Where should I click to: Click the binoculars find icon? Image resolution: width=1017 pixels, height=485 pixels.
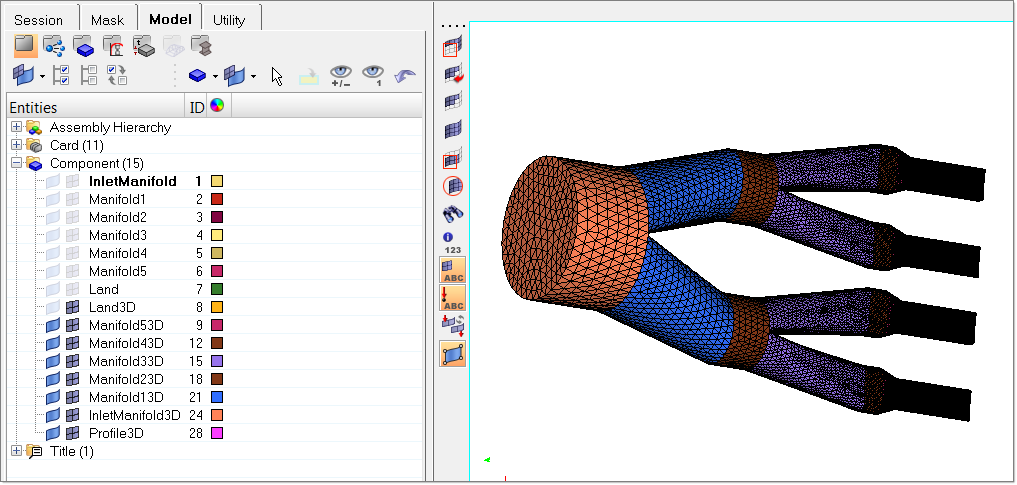point(453,212)
